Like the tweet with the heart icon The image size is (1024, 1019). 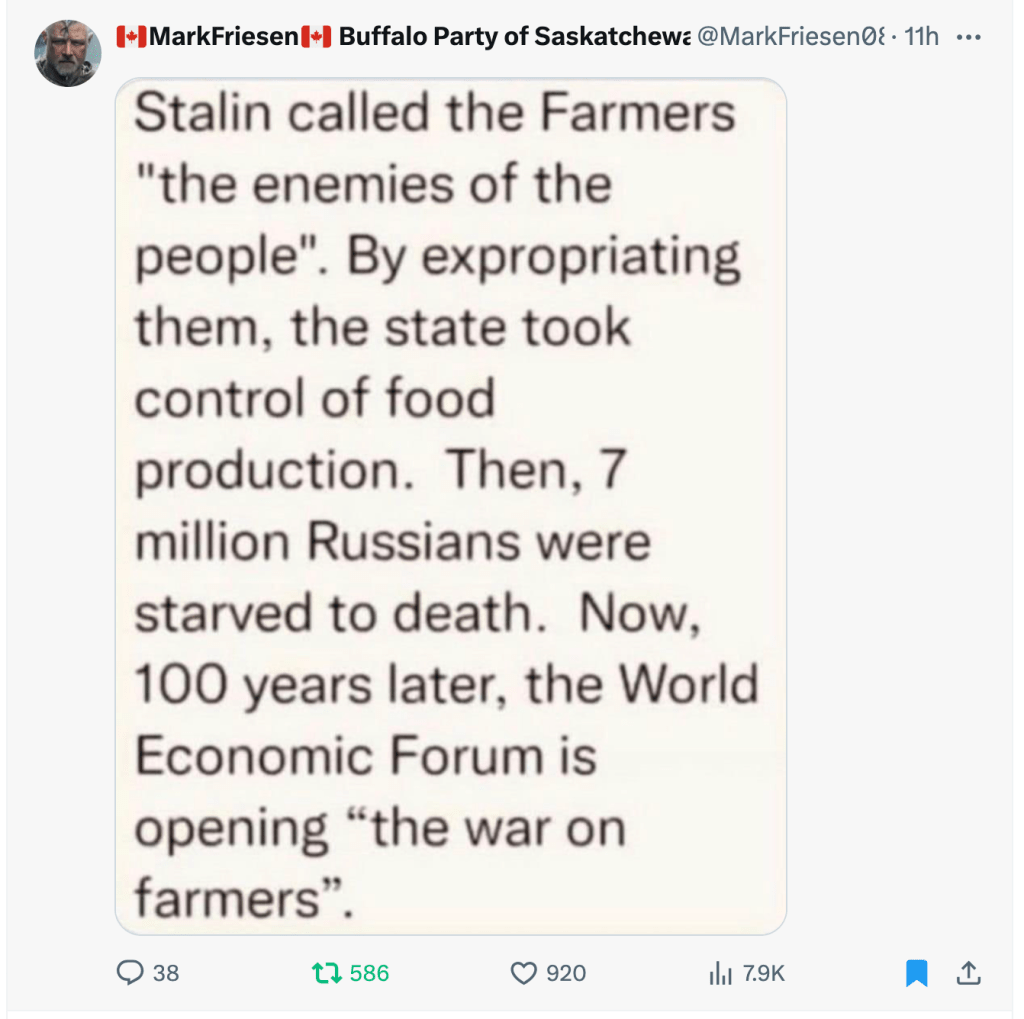[523, 972]
